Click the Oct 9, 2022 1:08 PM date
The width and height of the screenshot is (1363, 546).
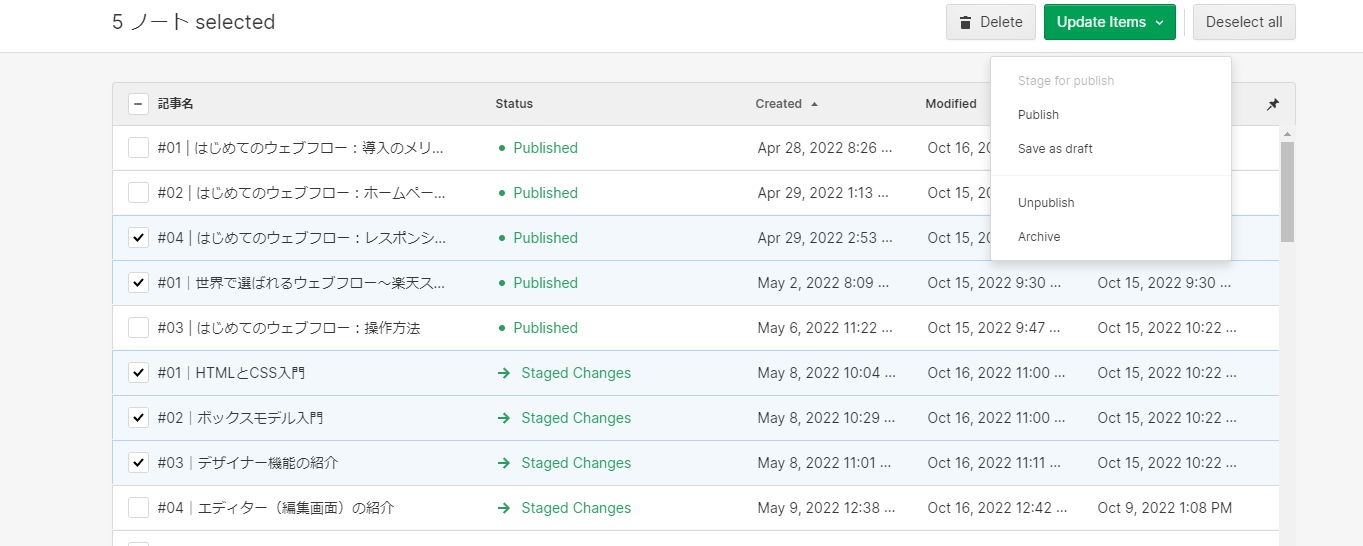(1165, 508)
